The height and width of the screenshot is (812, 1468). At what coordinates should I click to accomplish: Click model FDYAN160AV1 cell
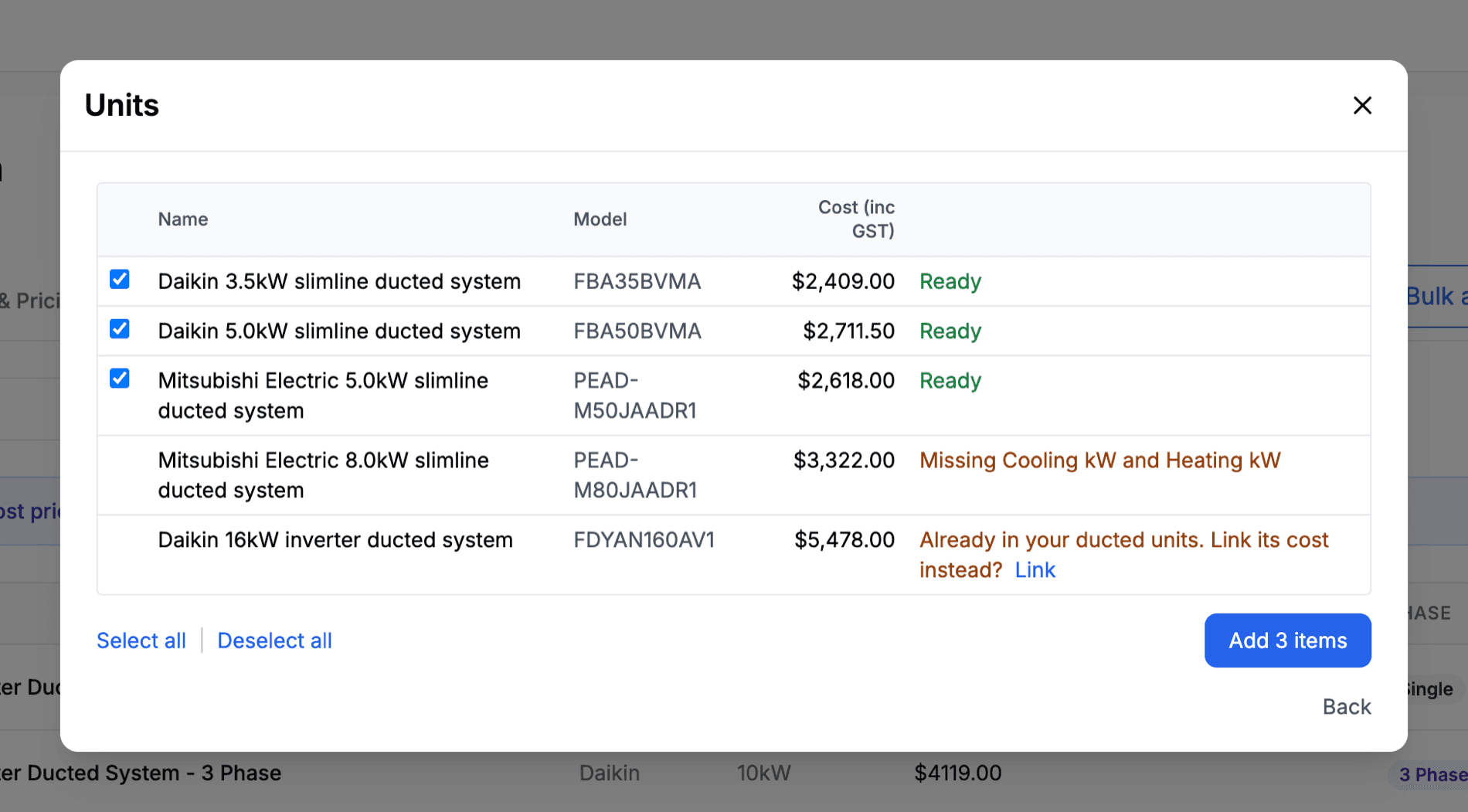tap(644, 540)
